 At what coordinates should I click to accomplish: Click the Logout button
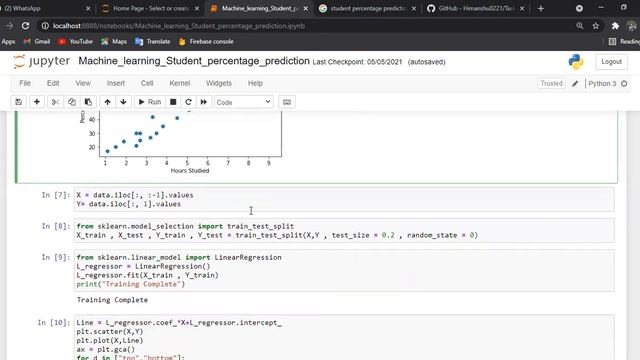click(611, 62)
